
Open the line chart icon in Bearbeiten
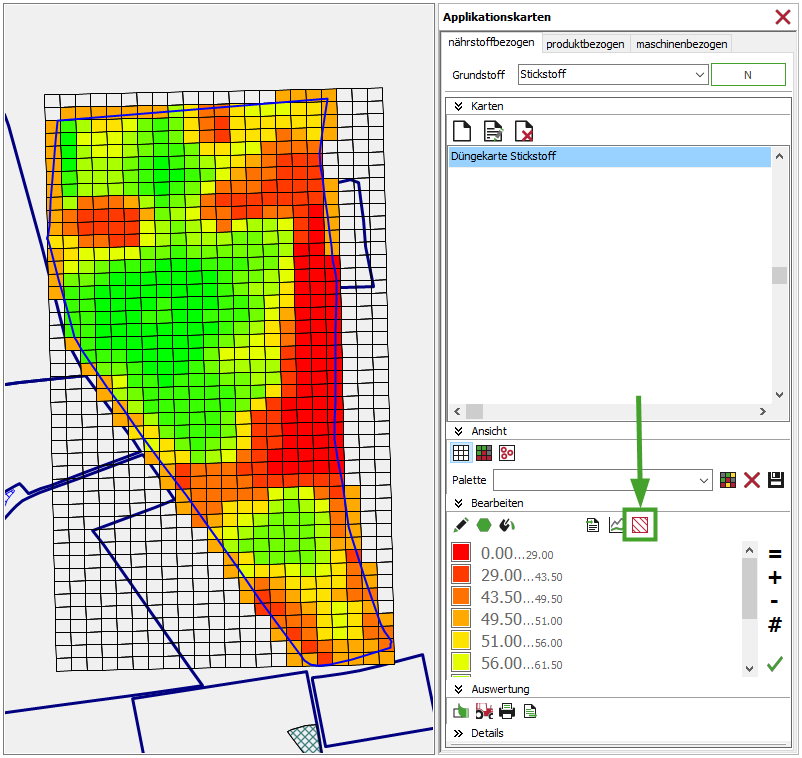tap(617, 524)
